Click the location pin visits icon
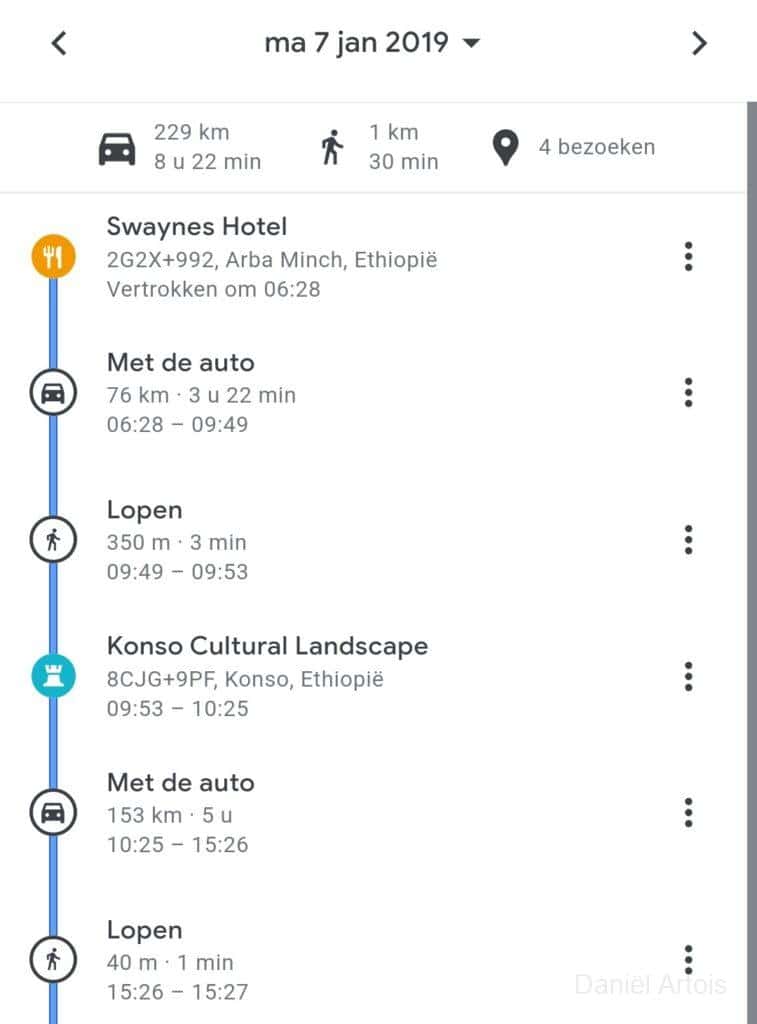 (x=507, y=148)
